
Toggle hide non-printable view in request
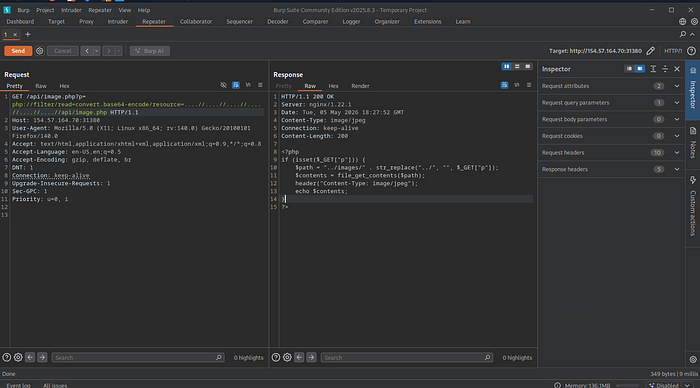[223, 85]
